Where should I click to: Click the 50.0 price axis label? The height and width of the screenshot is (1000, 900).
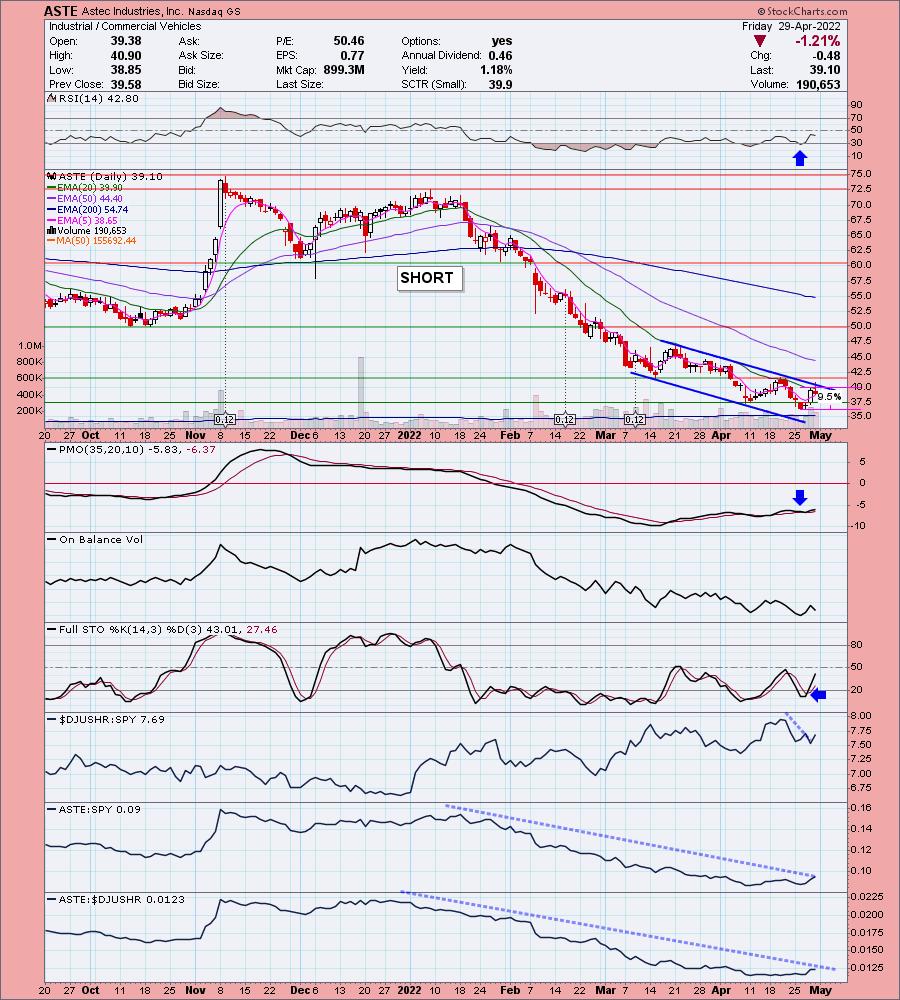point(860,326)
